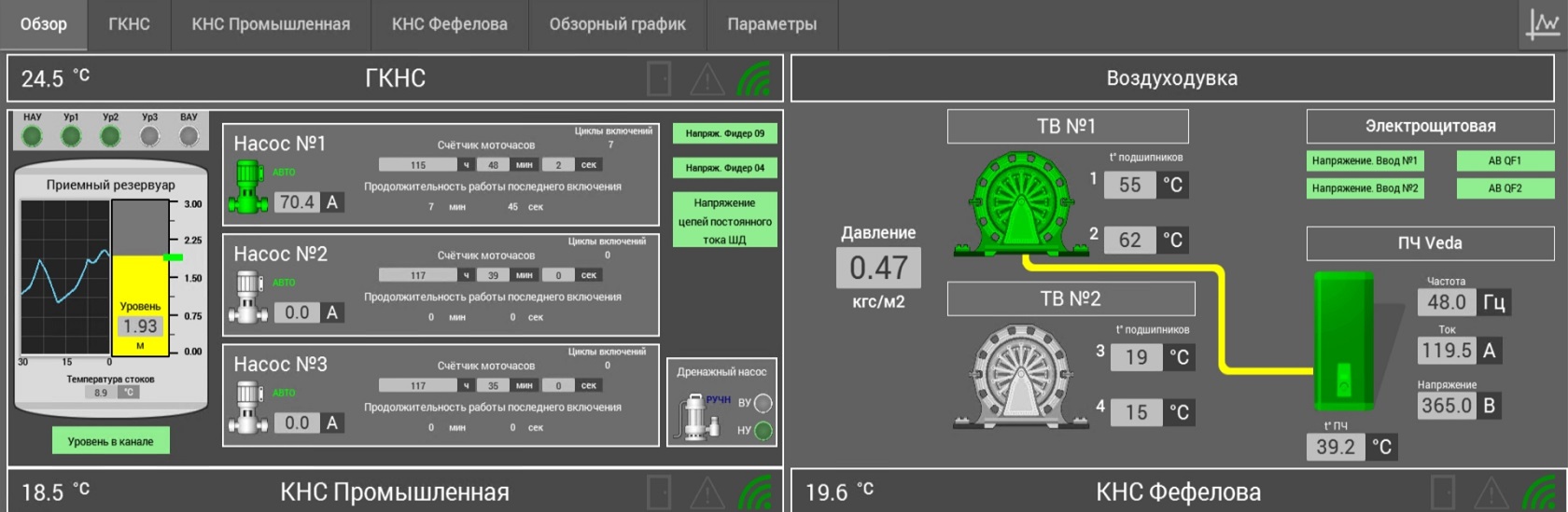Image resolution: width=1568 pixels, height=512 pixels.
Task: Click the 1.93 level value field
Action: pos(140,325)
